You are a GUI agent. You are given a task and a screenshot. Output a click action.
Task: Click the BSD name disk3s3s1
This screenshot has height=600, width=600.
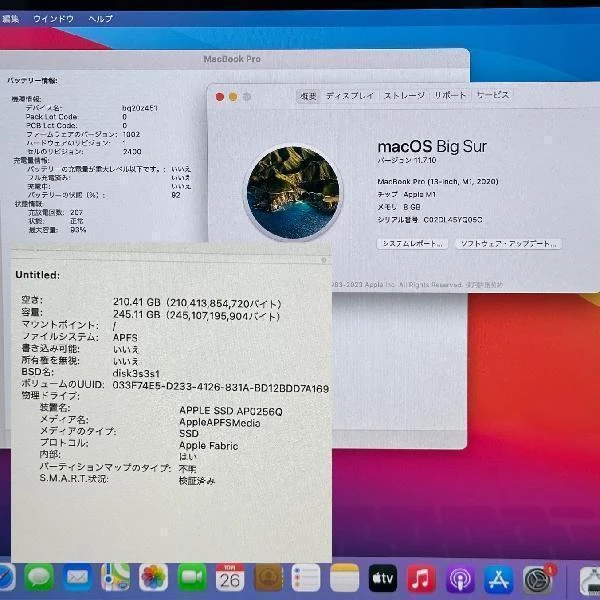click(x=136, y=373)
